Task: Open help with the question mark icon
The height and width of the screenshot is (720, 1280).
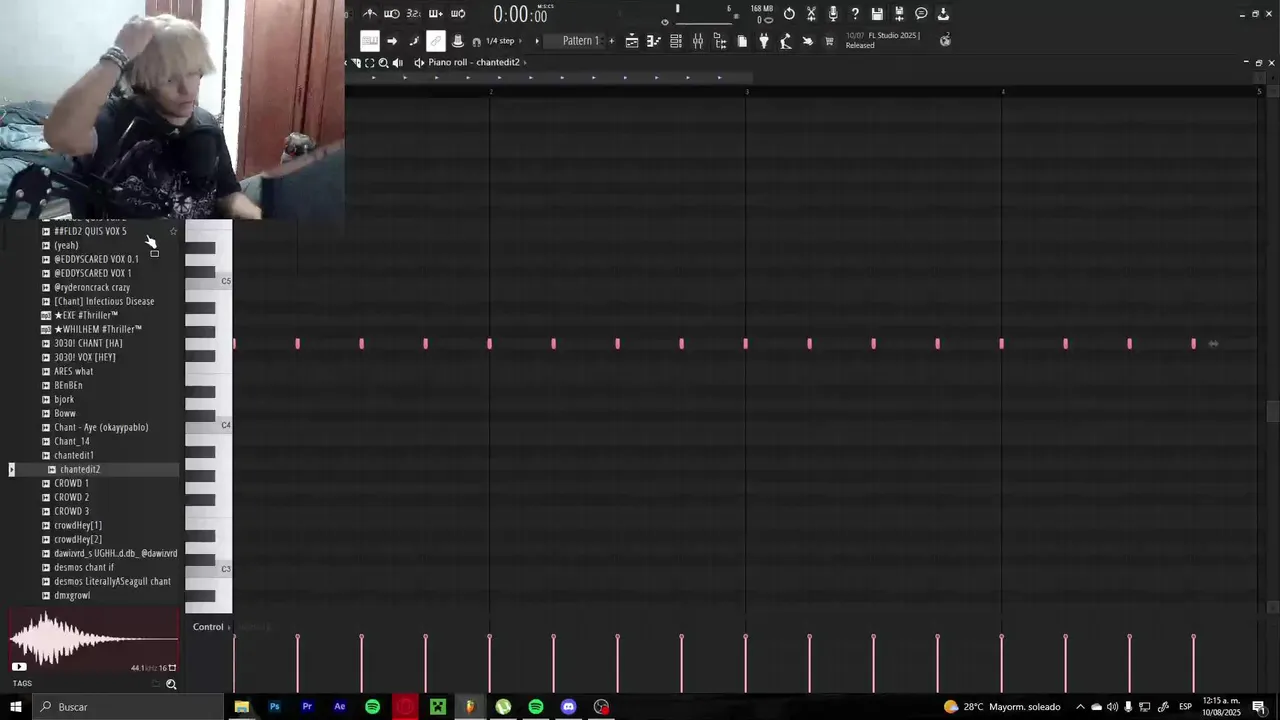Action: point(855,14)
